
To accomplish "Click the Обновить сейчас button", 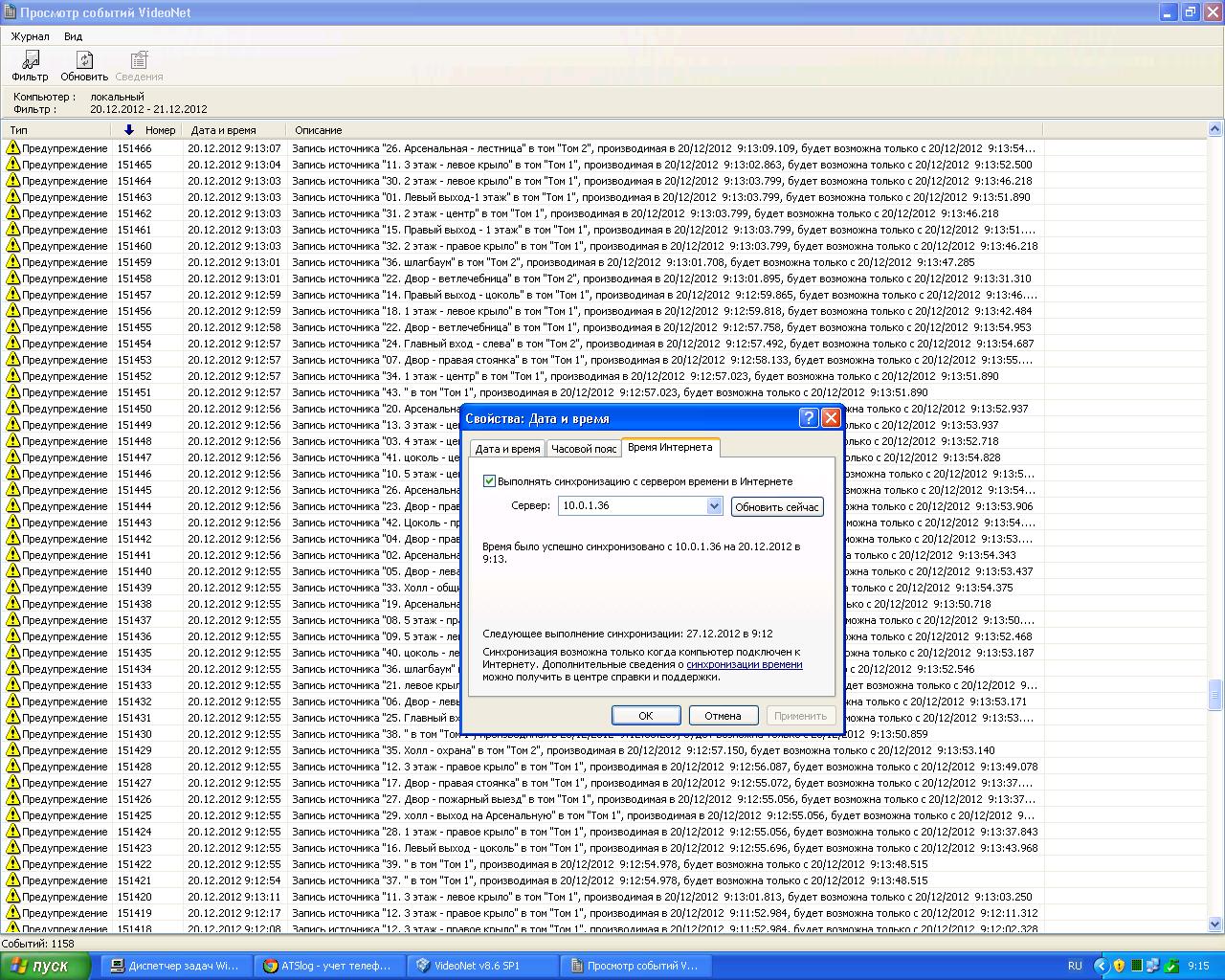I will tap(777, 507).
